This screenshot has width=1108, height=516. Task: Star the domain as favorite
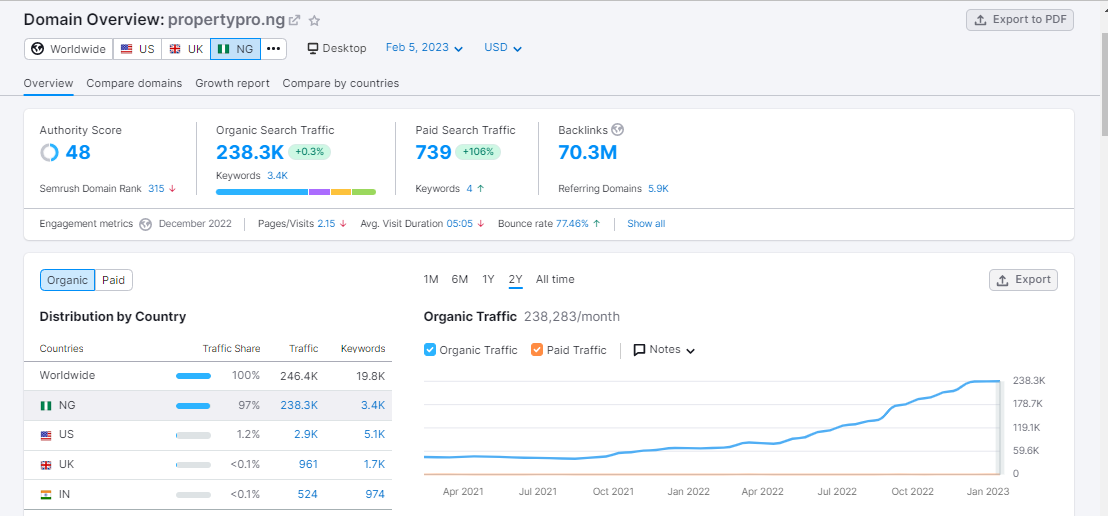(314, 20)
